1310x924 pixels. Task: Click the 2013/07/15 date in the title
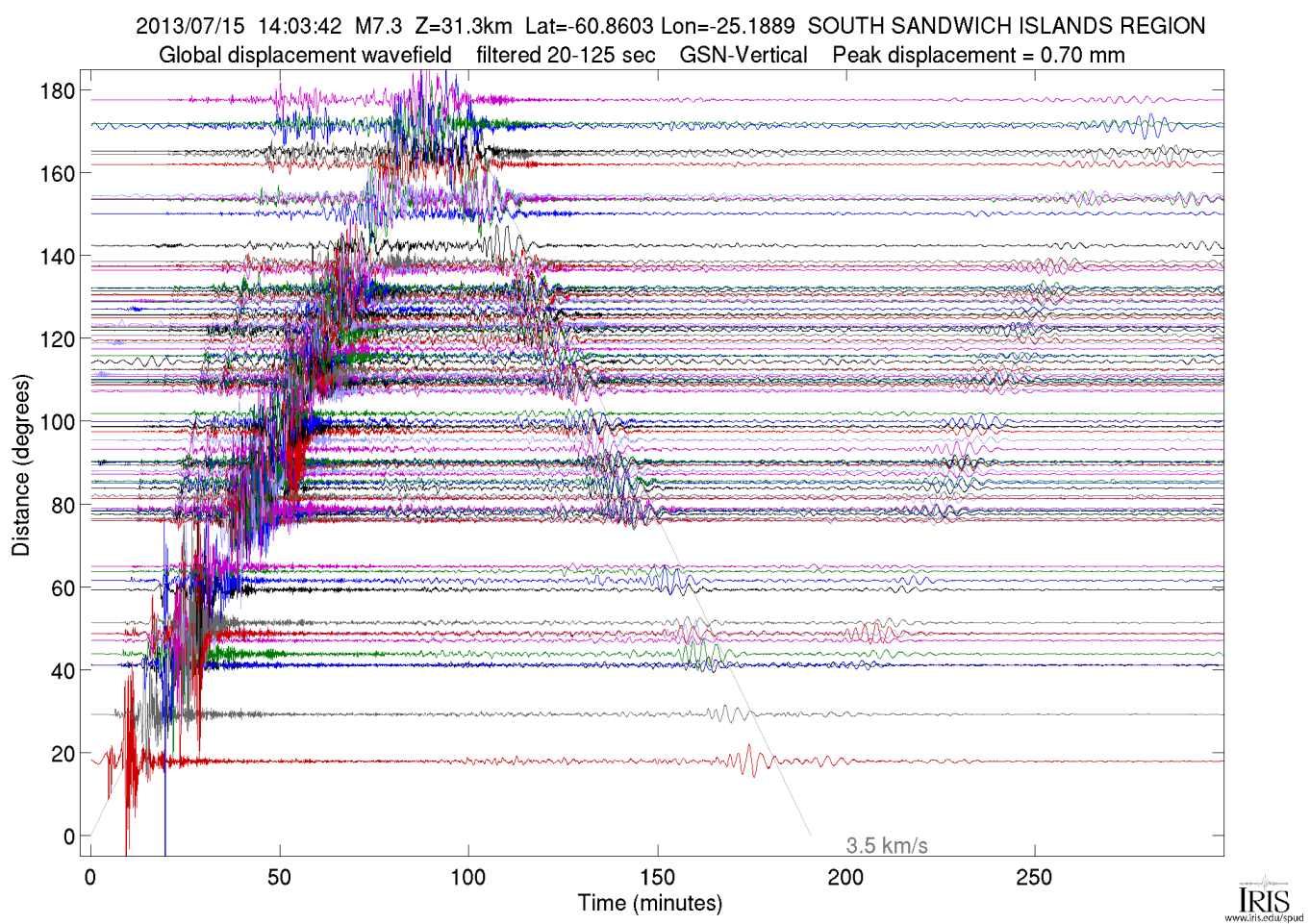point(190,26)
